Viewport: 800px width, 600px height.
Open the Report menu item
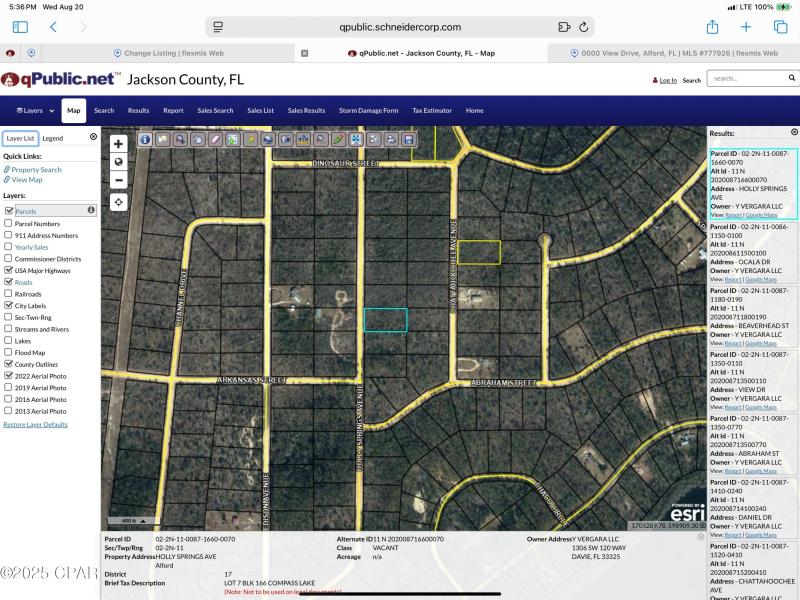point(173,110)
